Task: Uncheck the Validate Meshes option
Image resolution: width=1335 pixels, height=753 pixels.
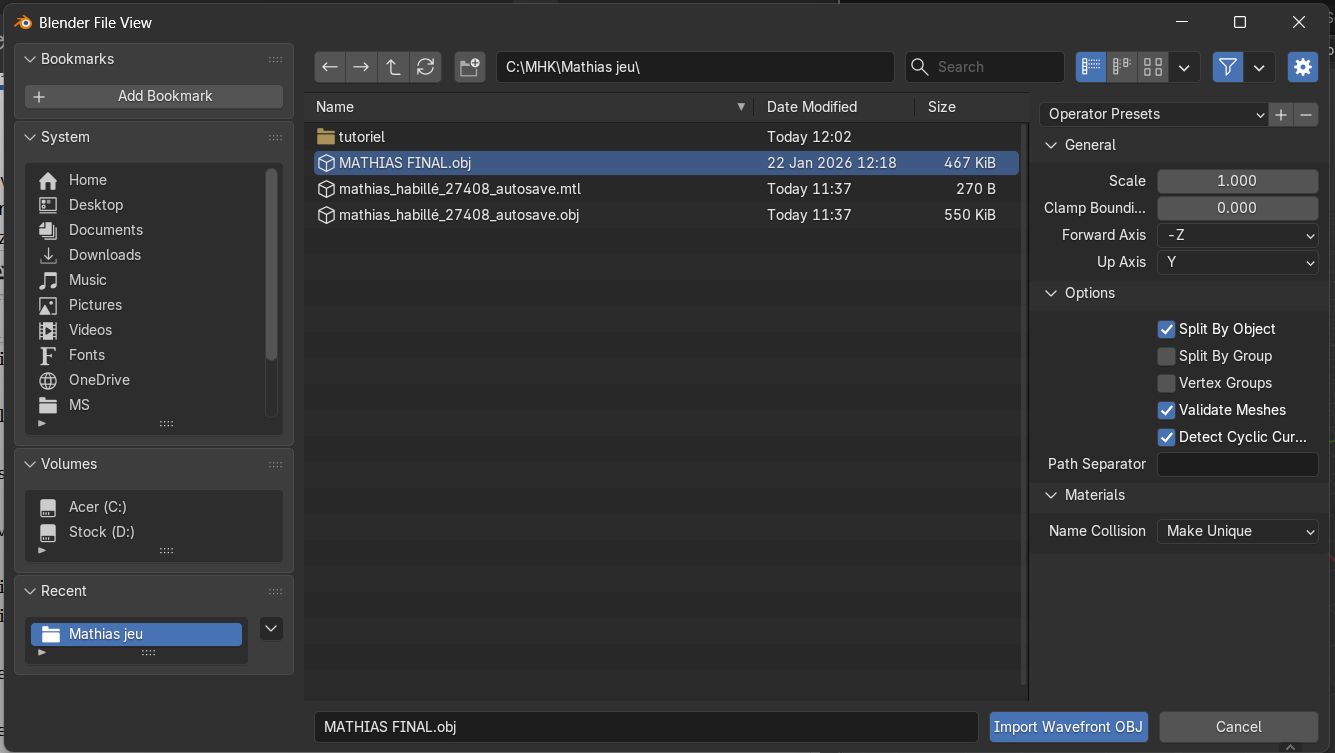Action: pyautogui.click(x=1166, y=410)
